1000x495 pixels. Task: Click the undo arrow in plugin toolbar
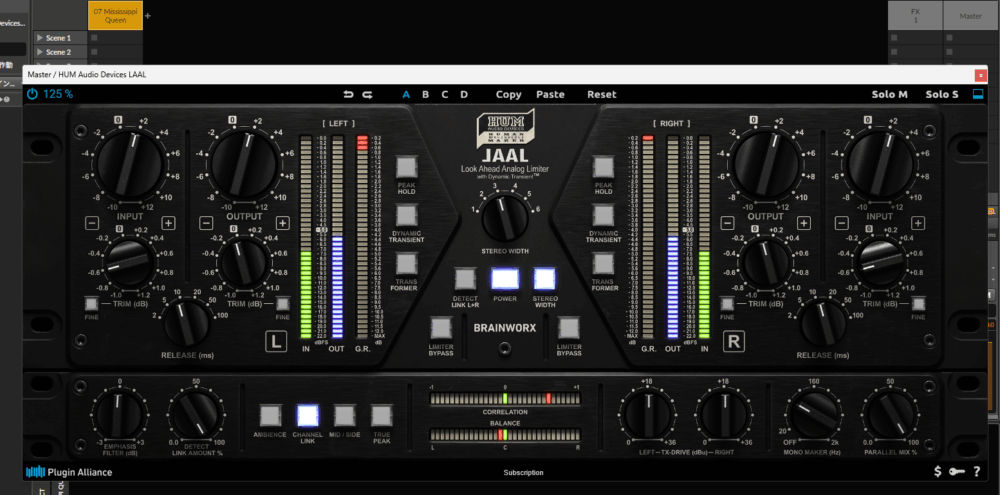click(348, 94)
